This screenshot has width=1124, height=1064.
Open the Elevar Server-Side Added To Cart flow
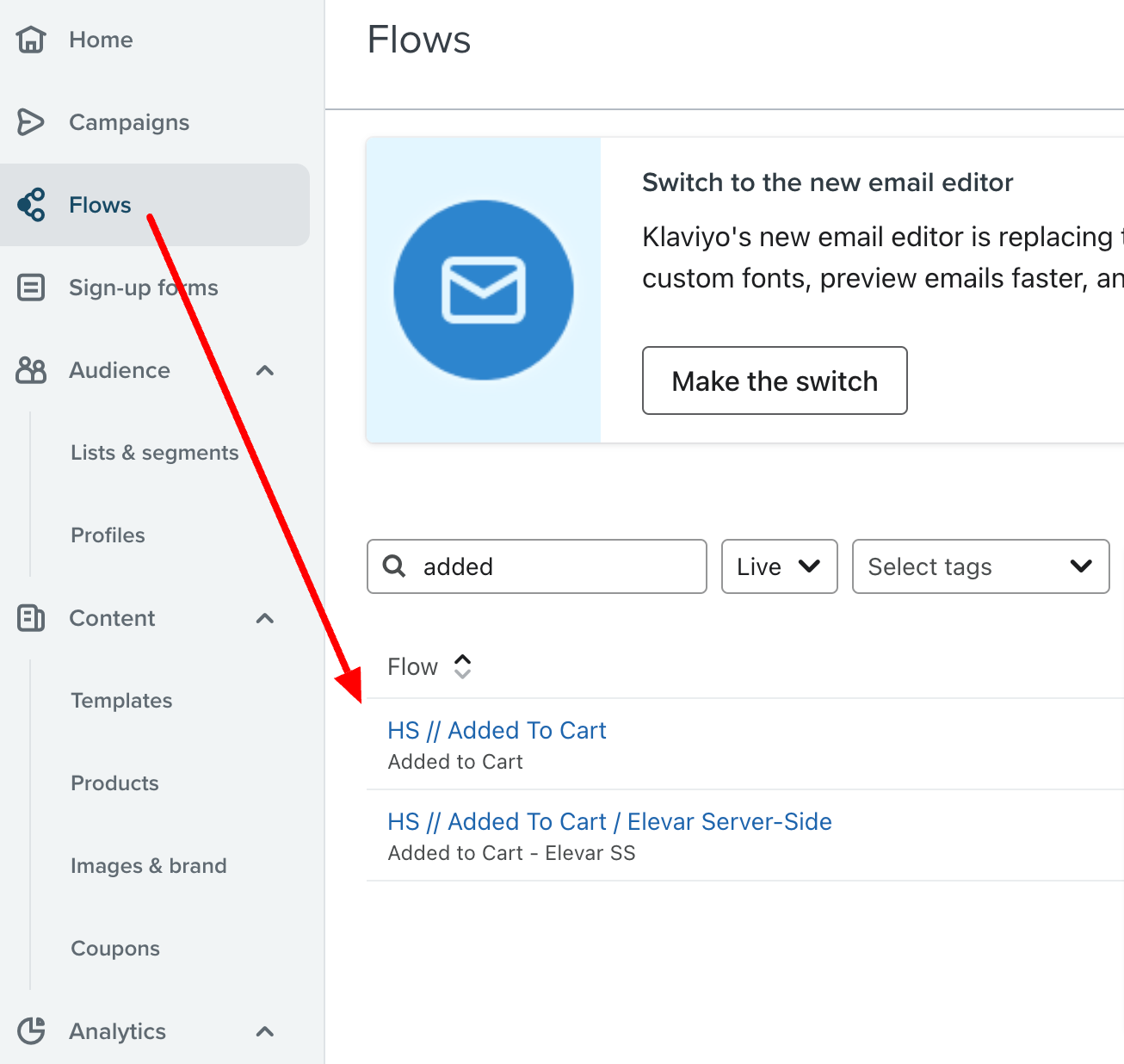click(x=609, y=821)
